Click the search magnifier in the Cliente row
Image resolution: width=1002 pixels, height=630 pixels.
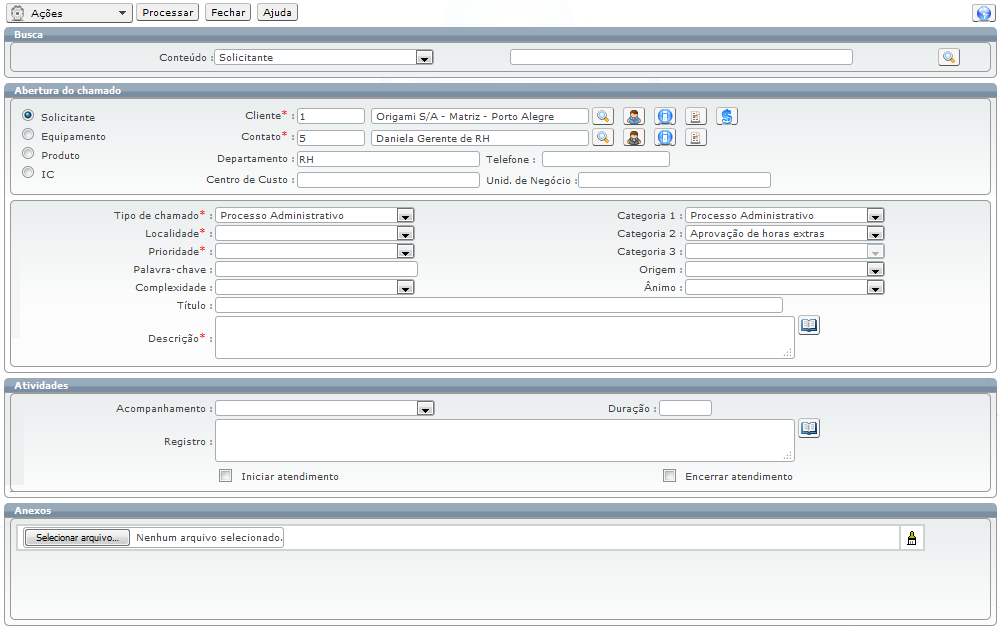602,116
